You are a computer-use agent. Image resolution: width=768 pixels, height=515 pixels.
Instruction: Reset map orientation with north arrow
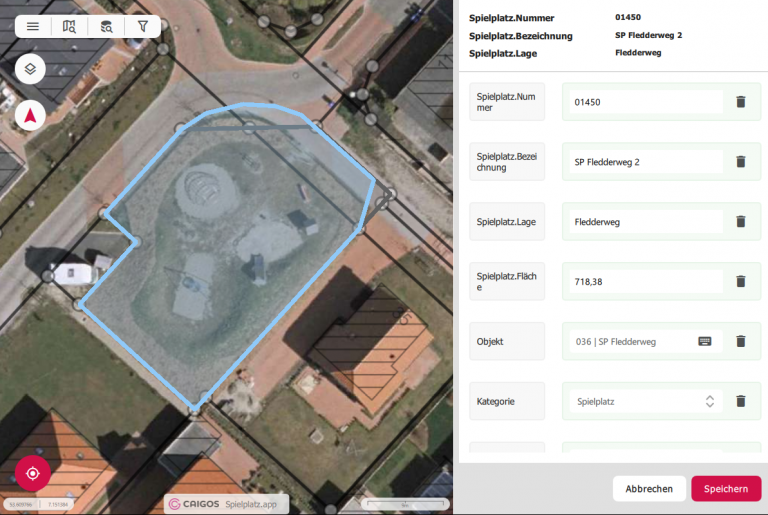(30, 116)
